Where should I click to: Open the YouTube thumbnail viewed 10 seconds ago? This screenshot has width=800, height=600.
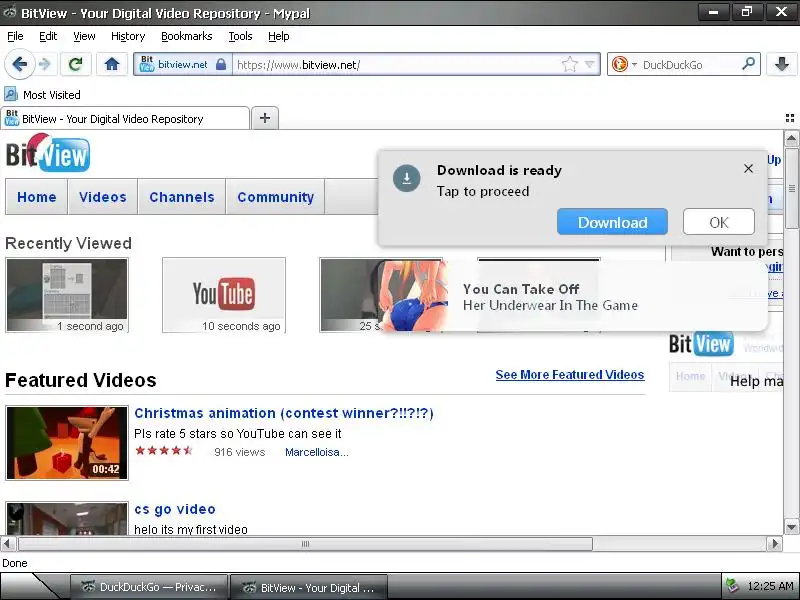(x=224, y=295)
